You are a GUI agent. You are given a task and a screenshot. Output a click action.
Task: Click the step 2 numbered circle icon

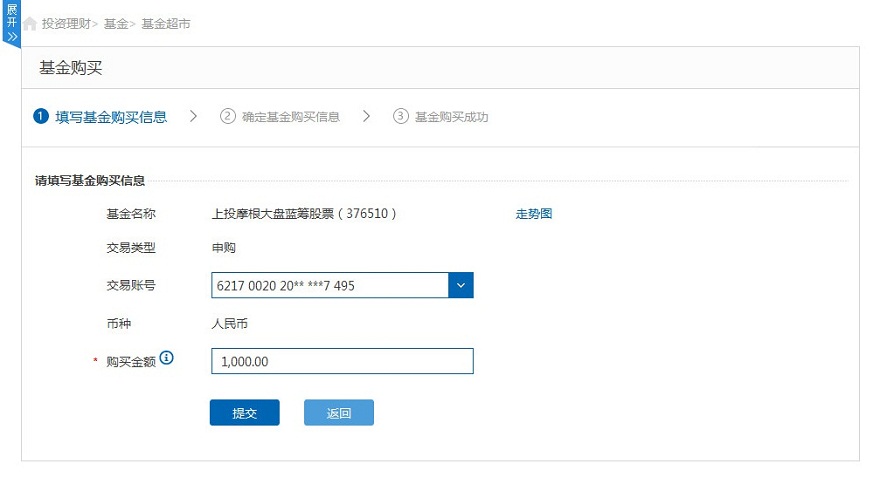click(228, 117)
